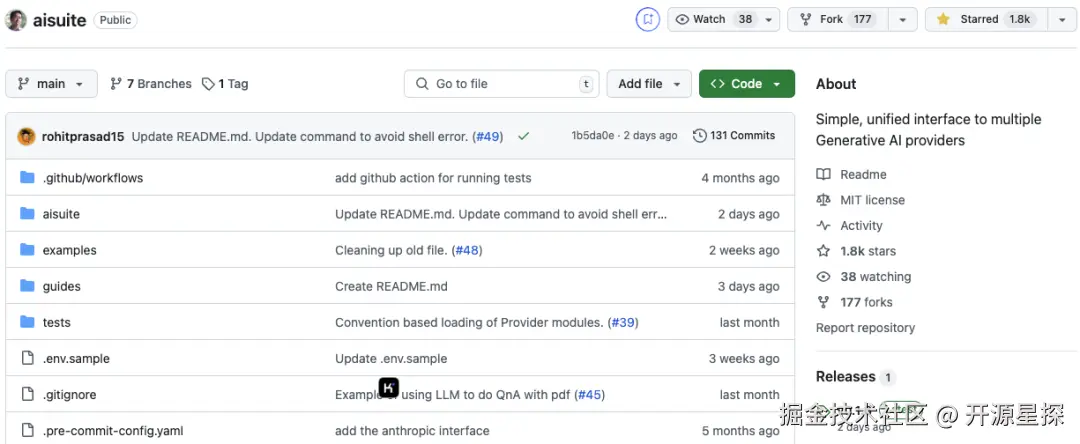Image resolution: width=1080 pixels, height=444 pixels.
Task: Click the star icon beside 1.8k stars
Action: (823, 251)
